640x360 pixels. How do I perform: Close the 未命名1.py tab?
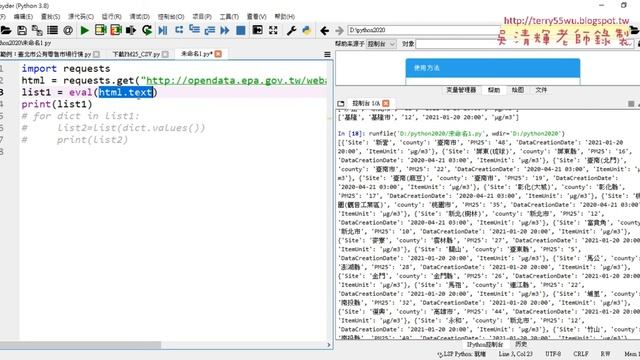[x=218, y=54]
